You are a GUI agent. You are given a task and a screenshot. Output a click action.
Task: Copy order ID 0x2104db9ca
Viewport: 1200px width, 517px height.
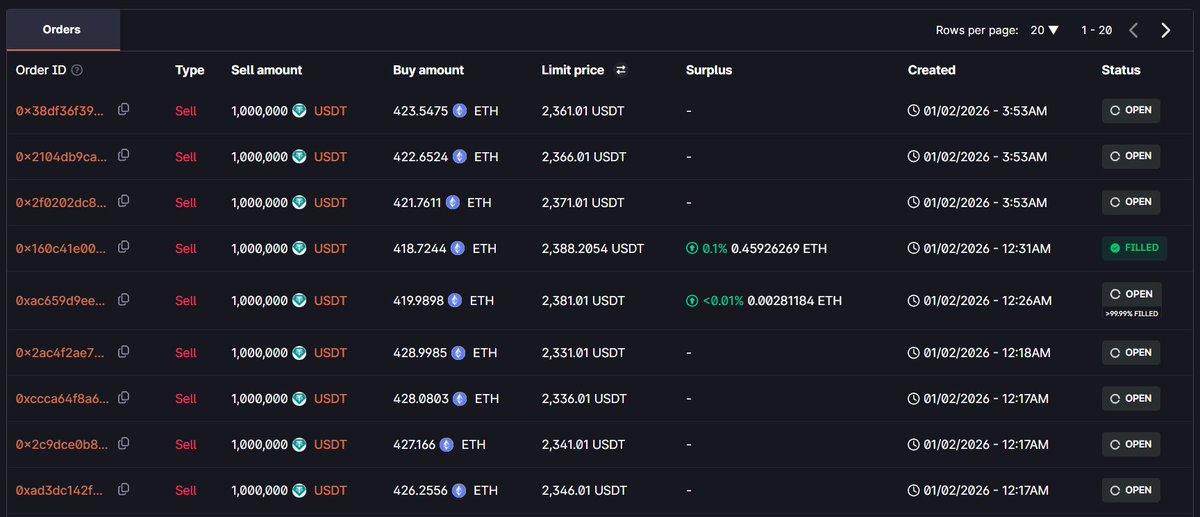pos(124,156)
